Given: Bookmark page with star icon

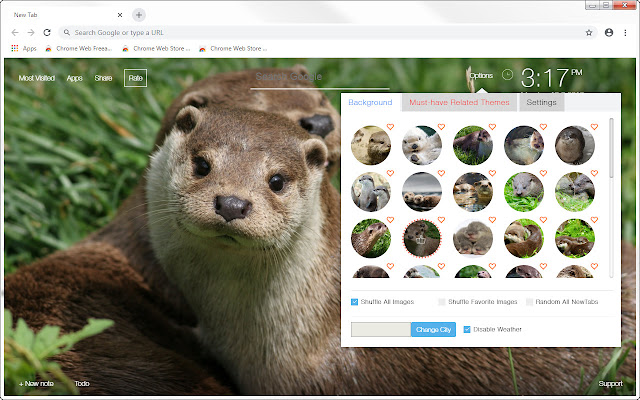Looking at the screenshot, I should pyautogui.click(x=589, y=32).
